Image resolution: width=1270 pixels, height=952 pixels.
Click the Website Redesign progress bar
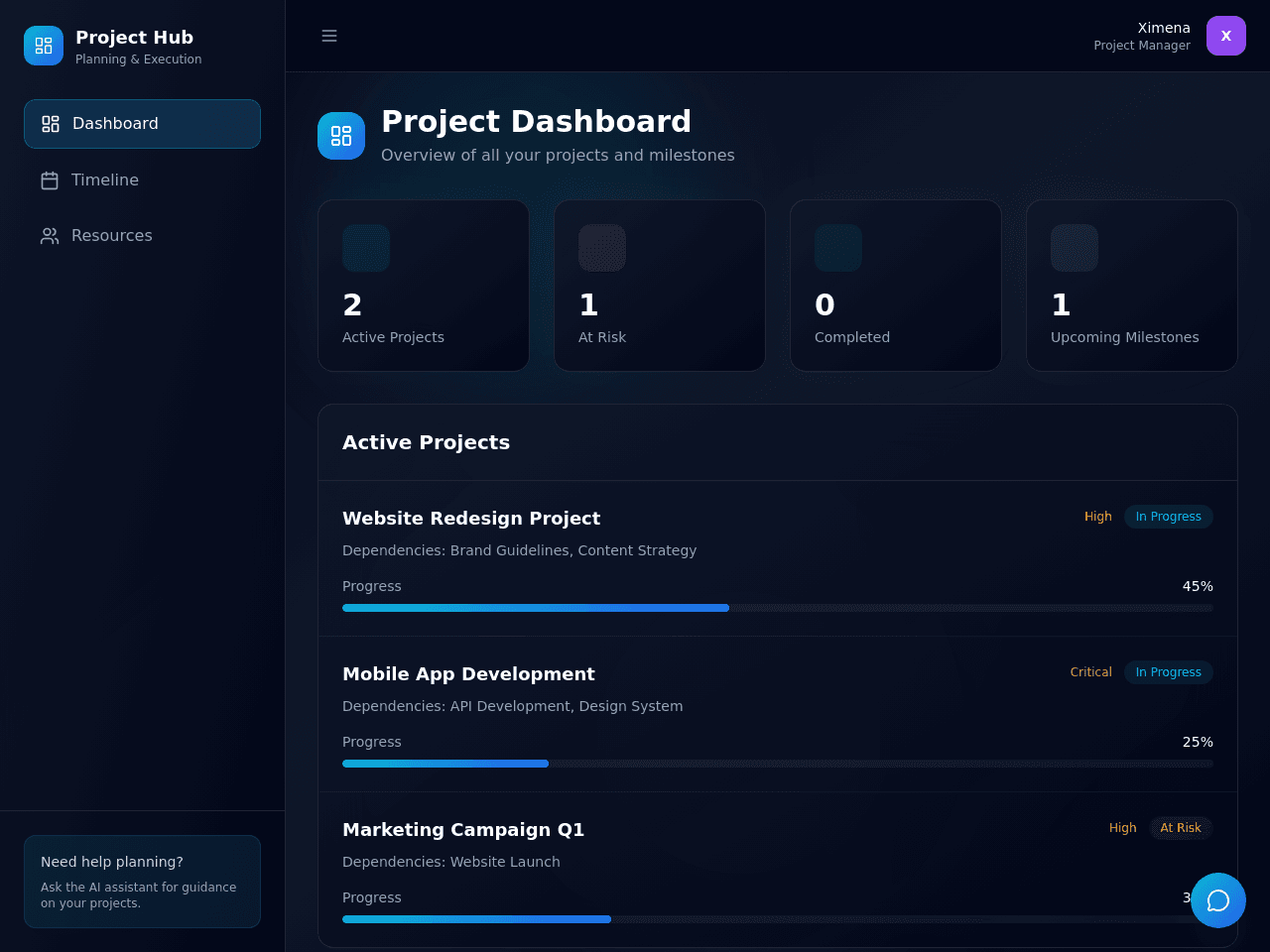coord(778,608)
